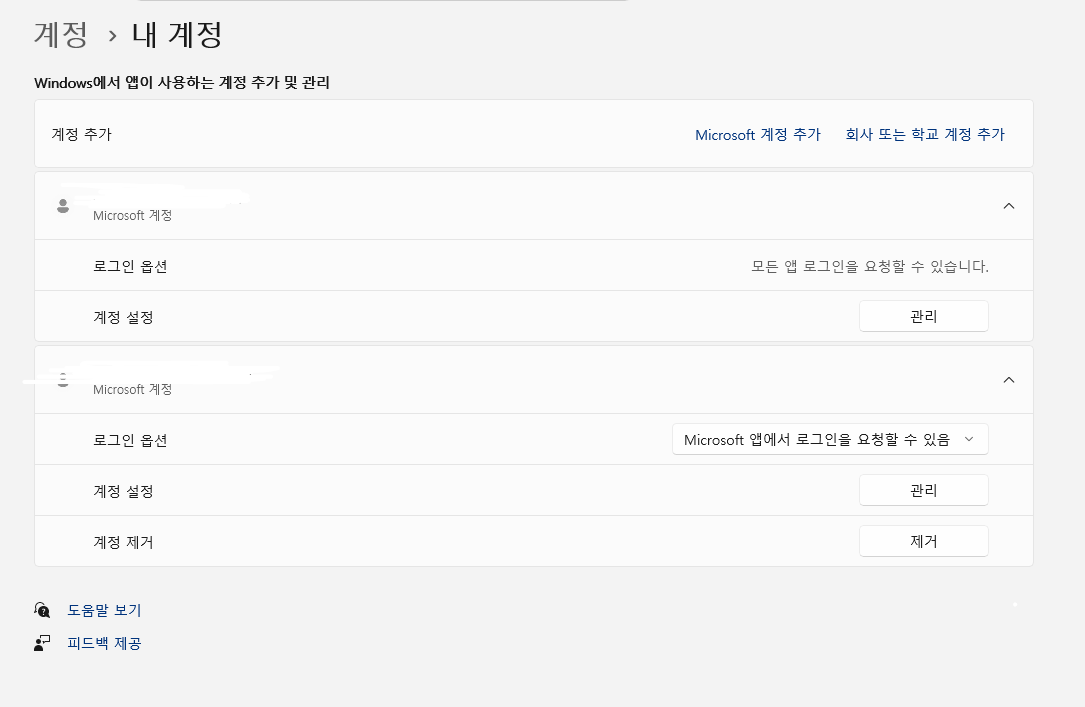Click the help icon beside 도움말 보기
This screenshot has height=707, width=1085.
tap(42, 609)
